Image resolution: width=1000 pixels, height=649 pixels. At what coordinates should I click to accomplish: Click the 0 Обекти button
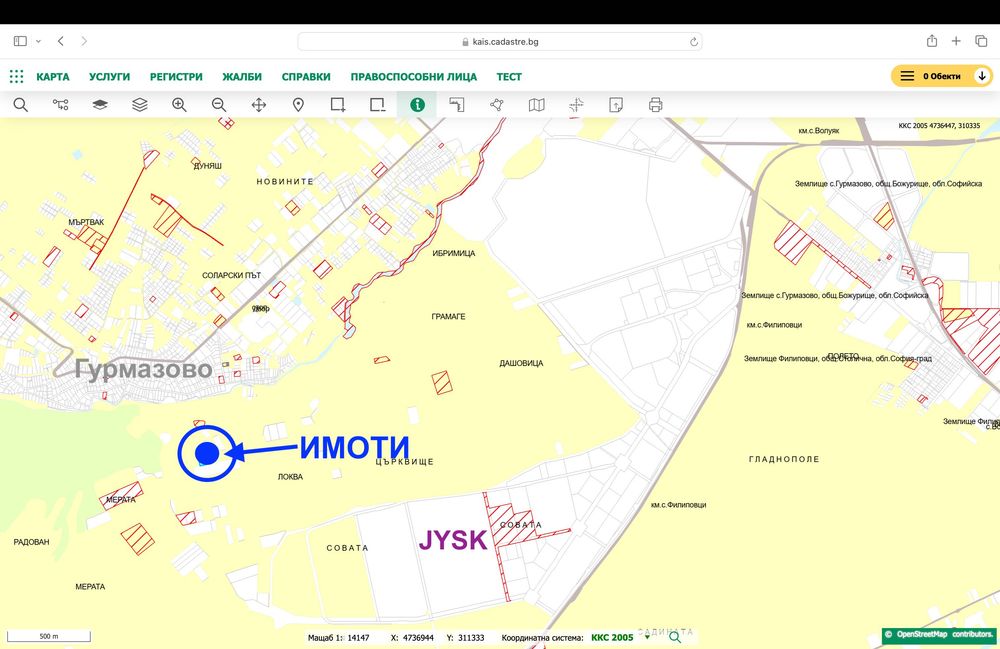[x=941, y=76]
